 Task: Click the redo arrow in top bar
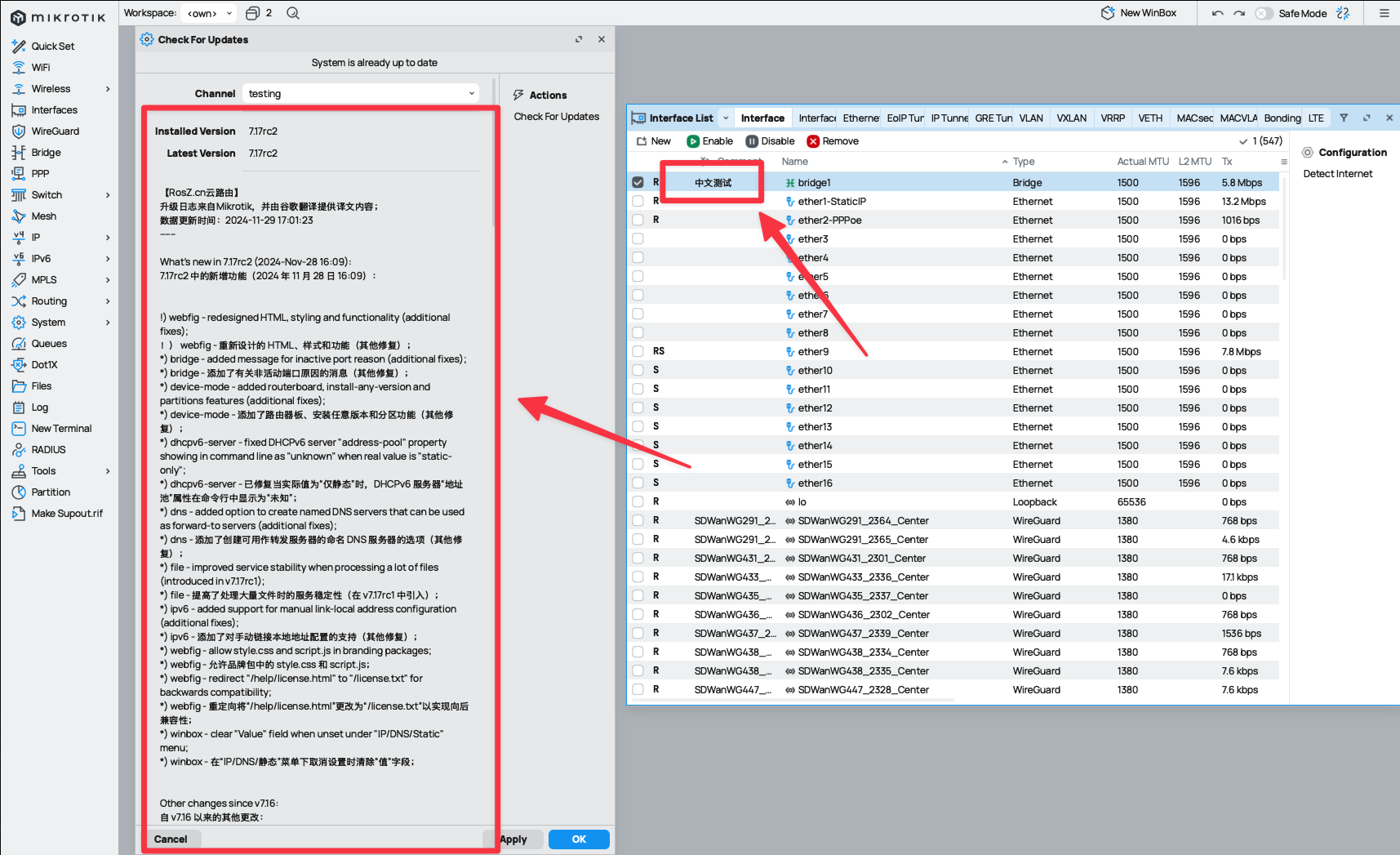[x=1239, y=13]
